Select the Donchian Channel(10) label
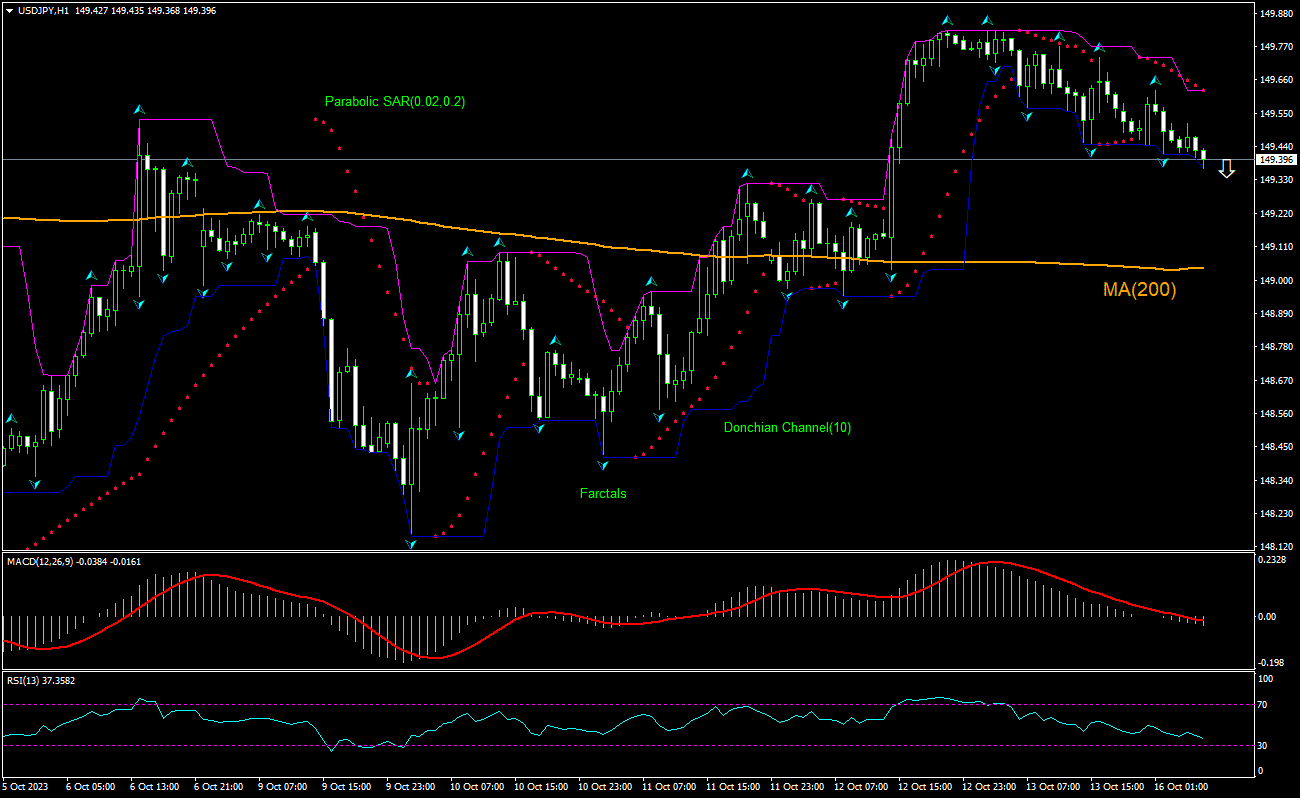This screenshot has height=798, width=1300. tap(786, 427)
